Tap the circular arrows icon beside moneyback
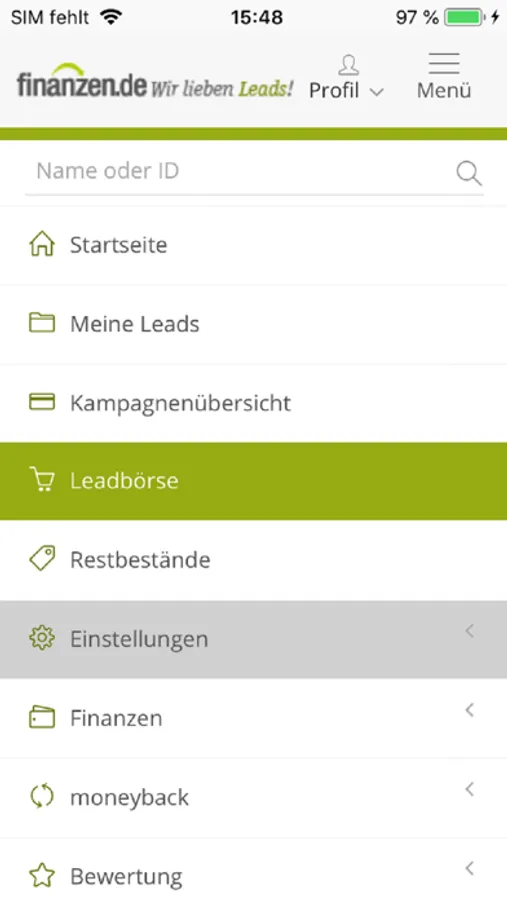507x900 pixels. tap(42, 797)
